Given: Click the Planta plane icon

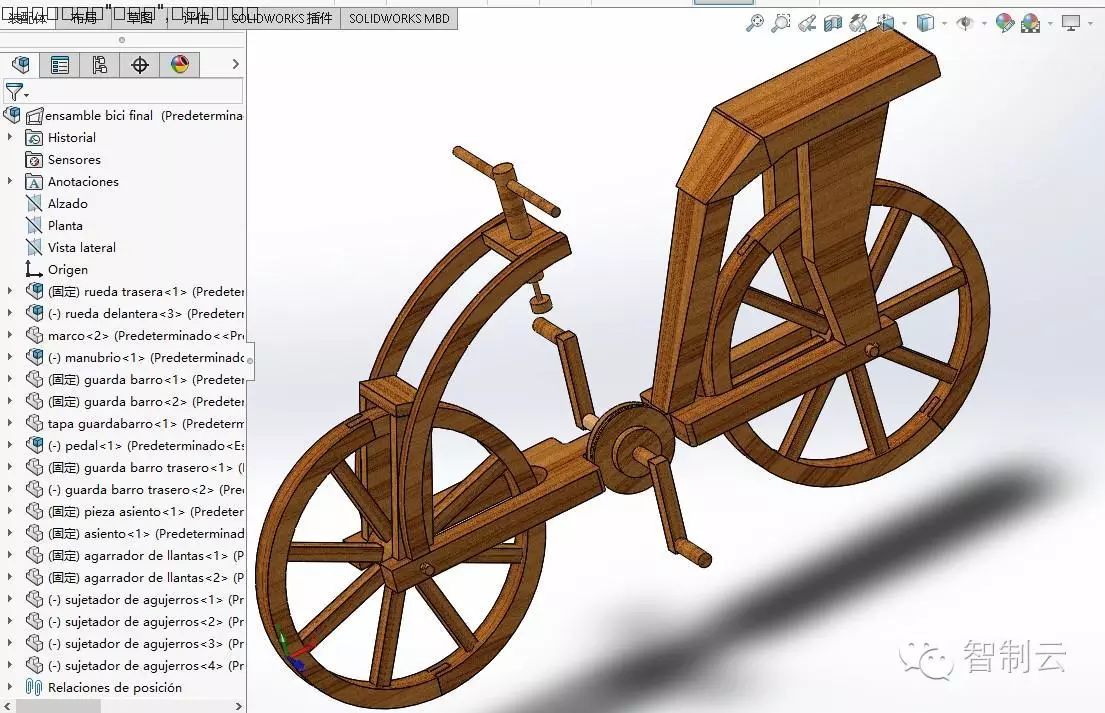Looking at the screenshot, I should point(34,225).
